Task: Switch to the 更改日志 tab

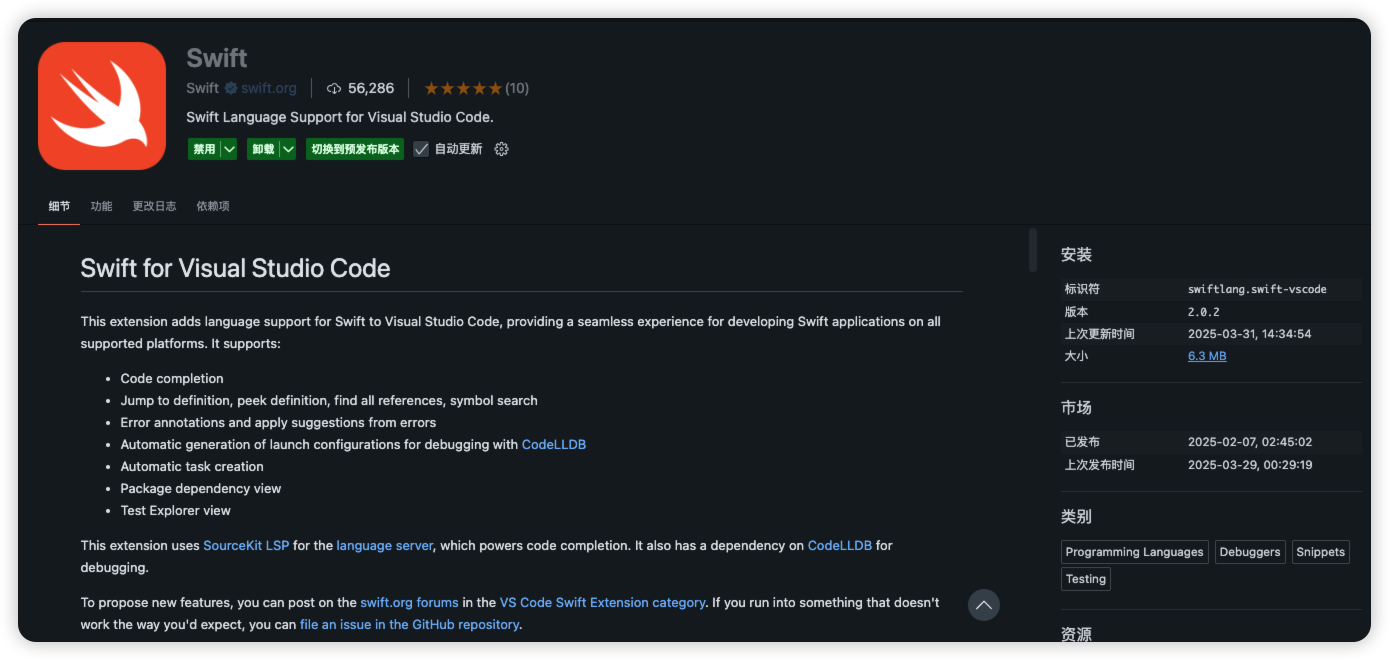Action: coord(154,206)
